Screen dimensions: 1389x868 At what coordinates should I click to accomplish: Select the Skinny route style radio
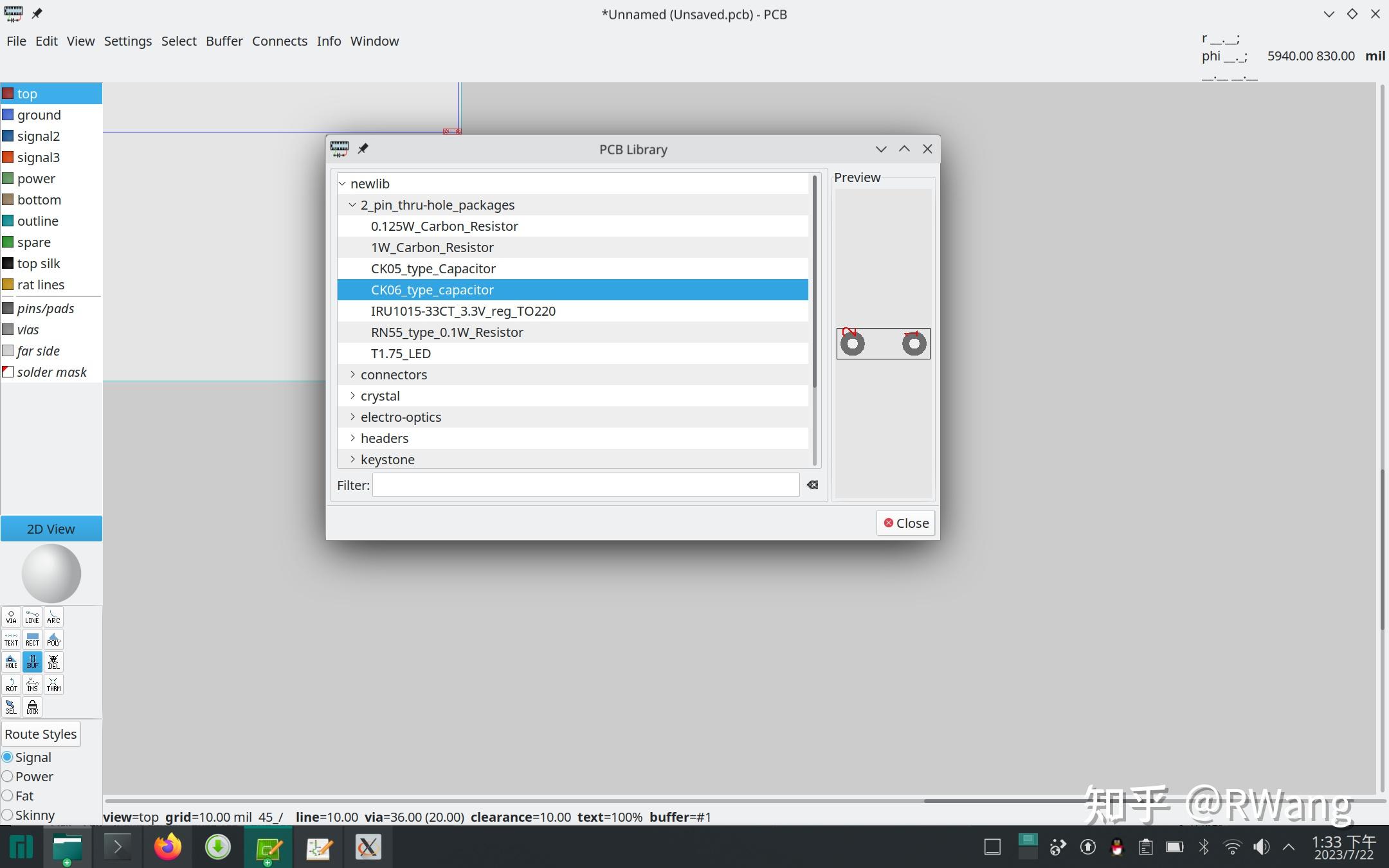pos(8,815)
